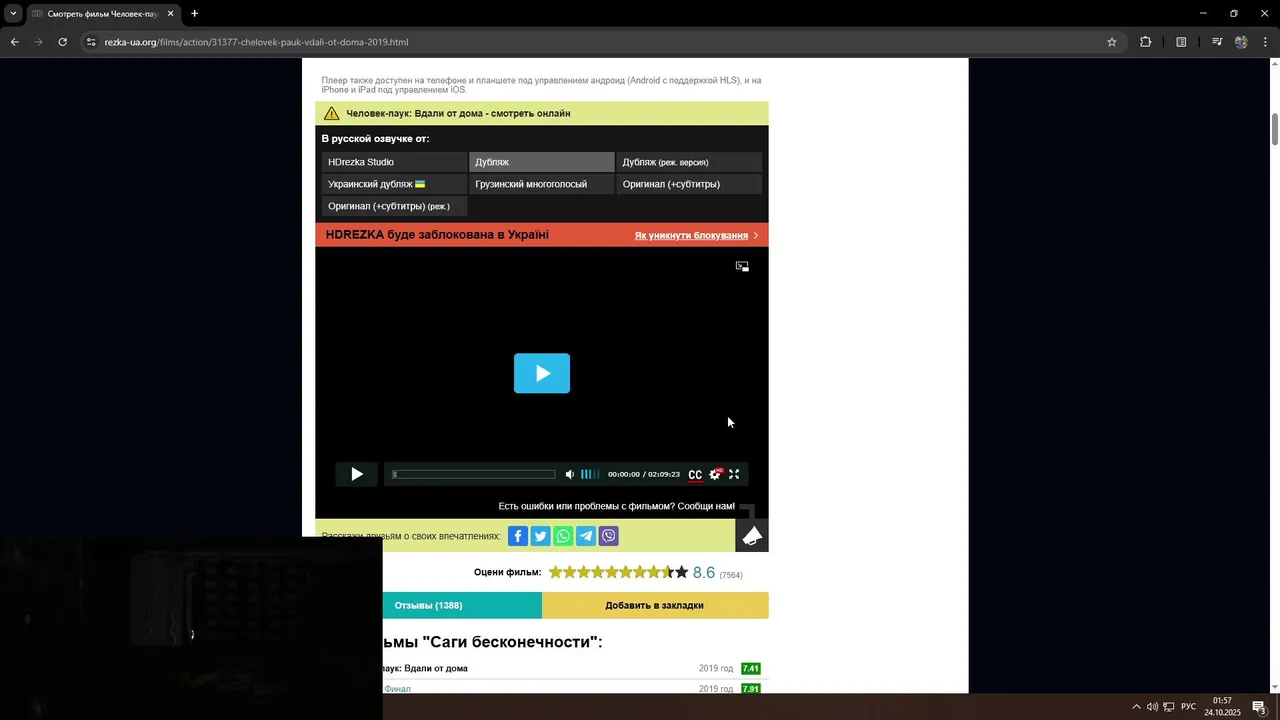Screen dimensions: 1280x720
Task: Open picture-in-picture mode icon in player
Action: tap(742, 266)
